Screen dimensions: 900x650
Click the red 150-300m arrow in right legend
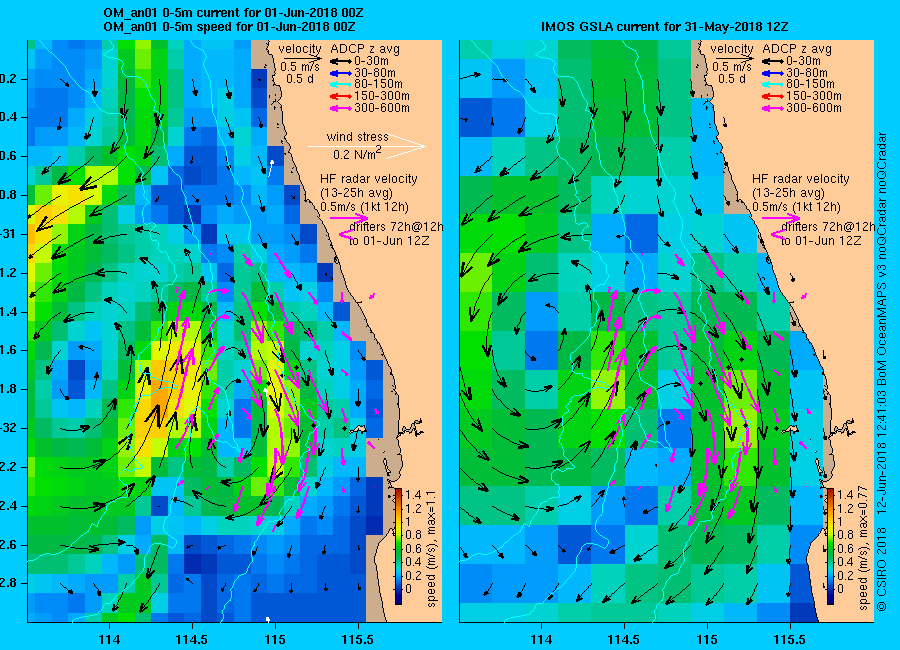pos(773,96)
